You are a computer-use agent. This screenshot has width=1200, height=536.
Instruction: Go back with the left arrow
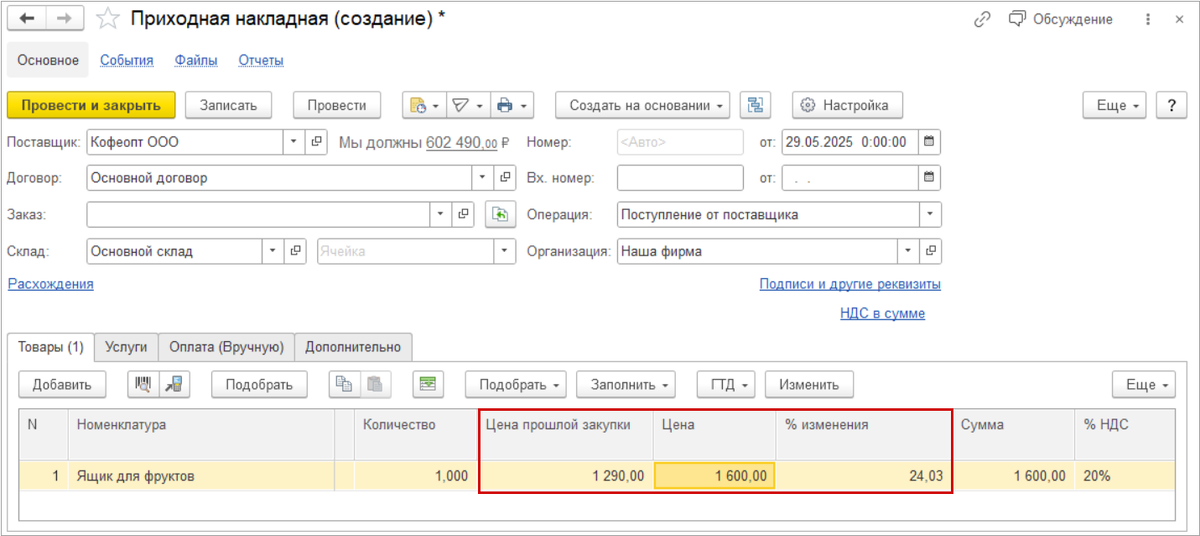30,19
